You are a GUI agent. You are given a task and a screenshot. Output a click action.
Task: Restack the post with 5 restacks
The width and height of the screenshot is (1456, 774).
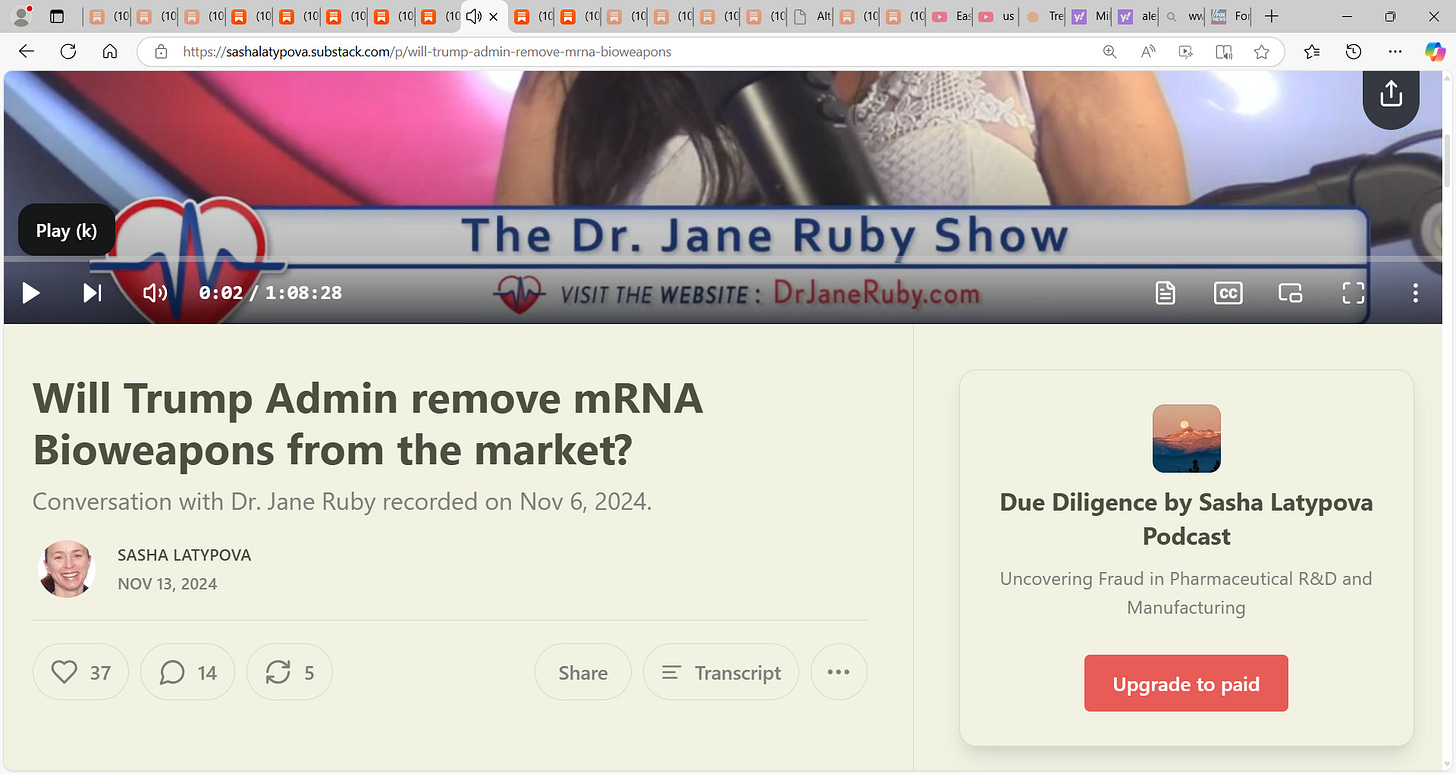coord(290,672)
